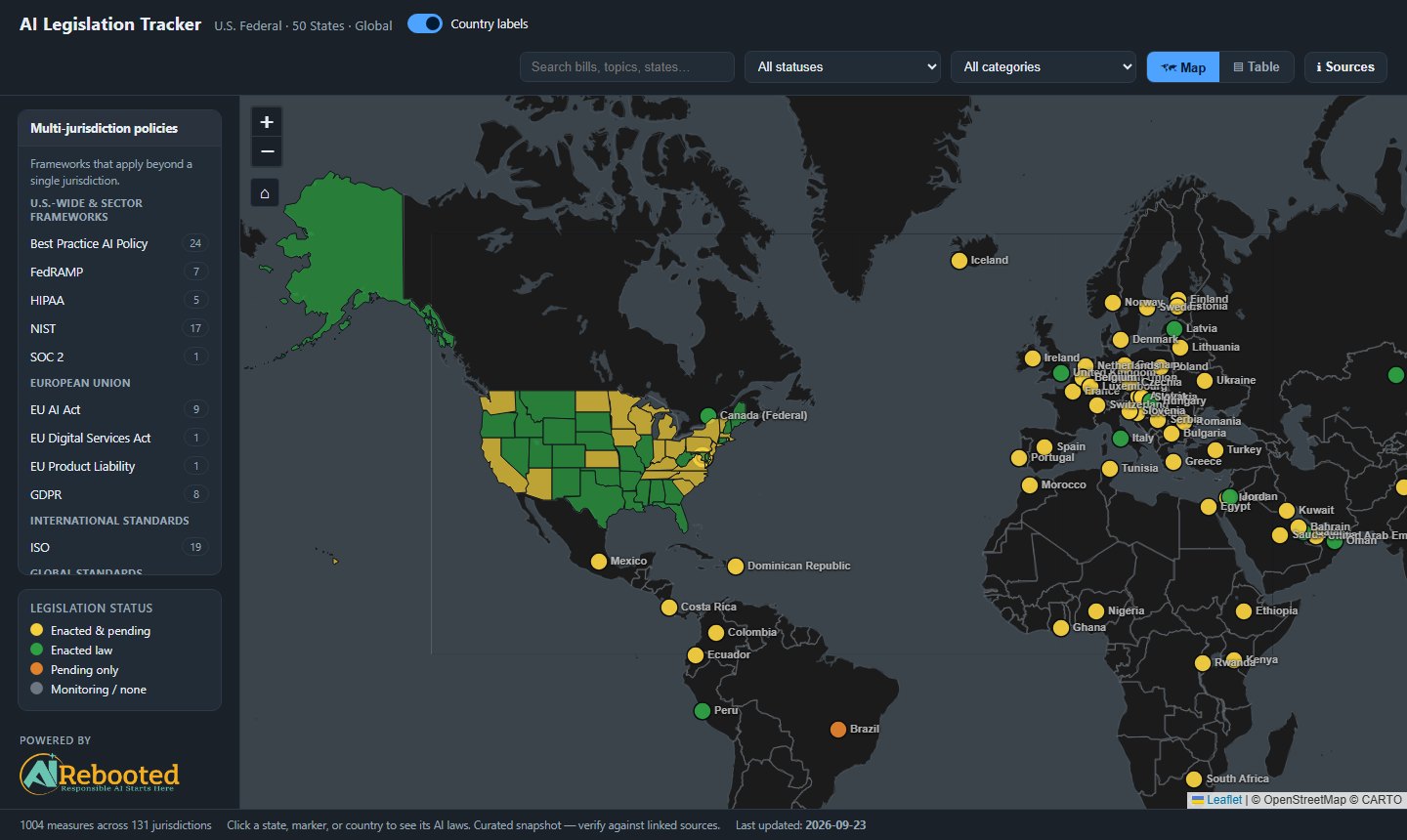Click the Ireland marker
Viewport: 1407px width, 840px height.
[x=1033, y=358]
